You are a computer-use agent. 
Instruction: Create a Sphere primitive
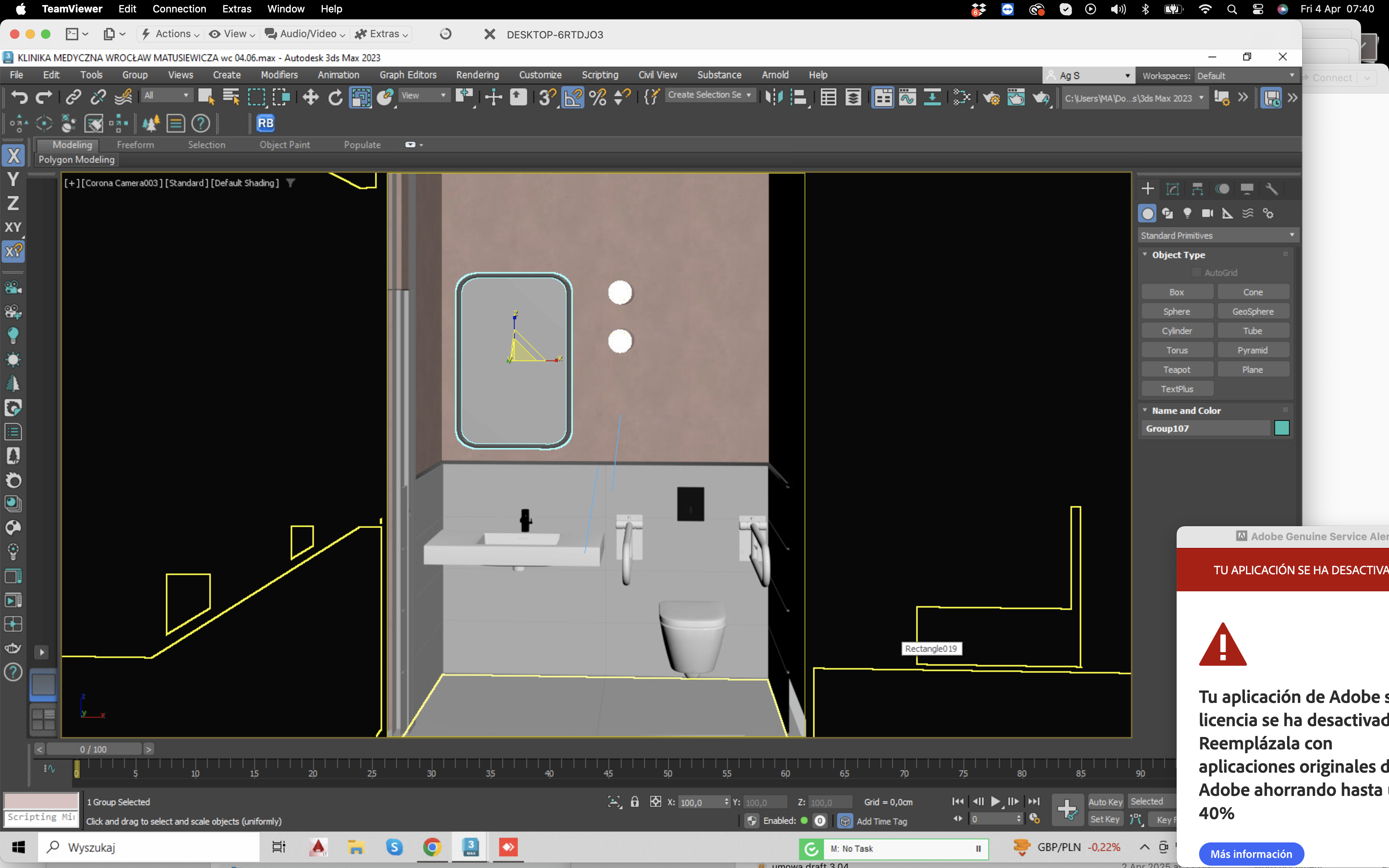[x=1177, y=312]
